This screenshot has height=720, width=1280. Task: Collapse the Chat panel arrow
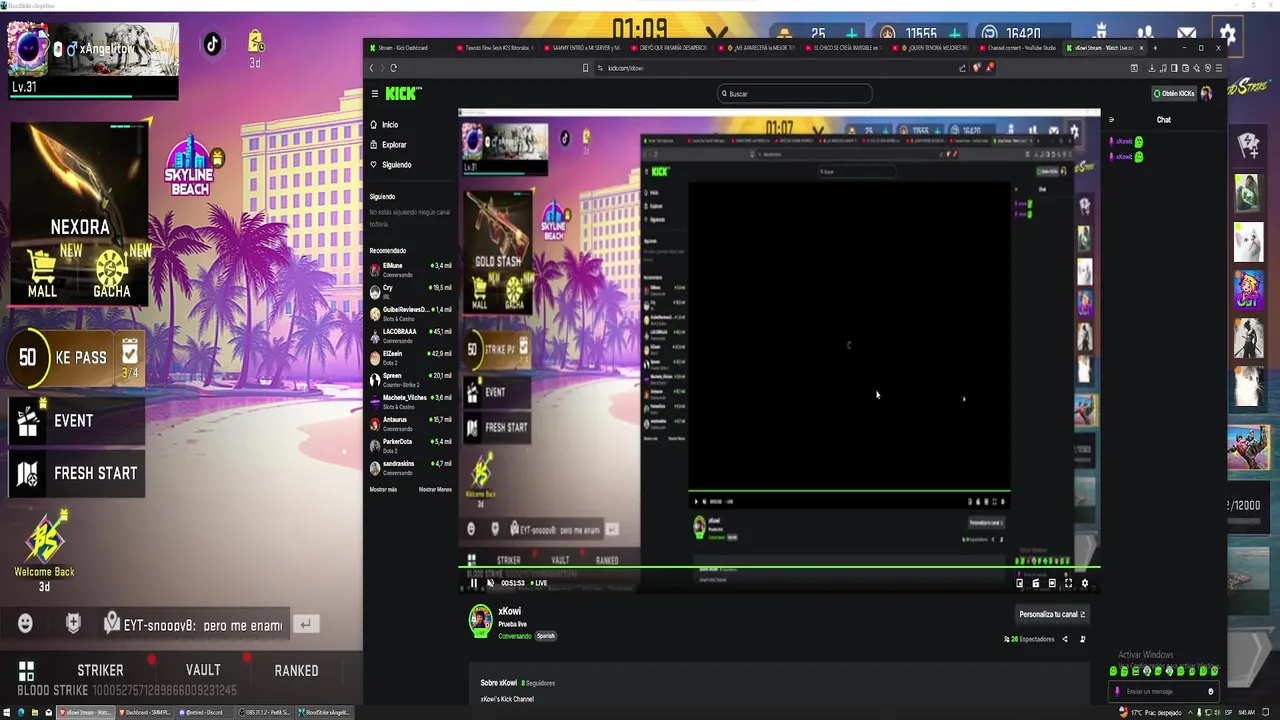click(x=1111, y=120)
